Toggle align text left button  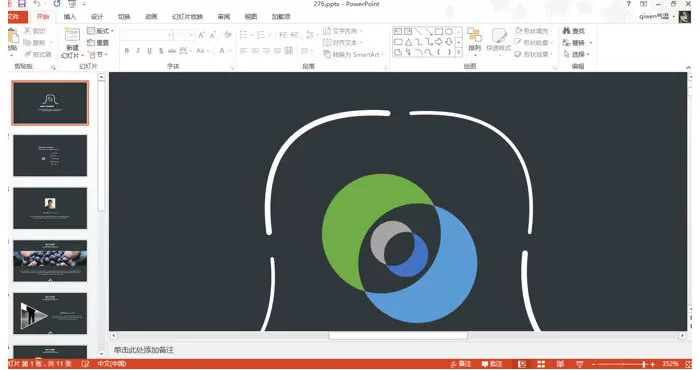(x=244, y=51)
